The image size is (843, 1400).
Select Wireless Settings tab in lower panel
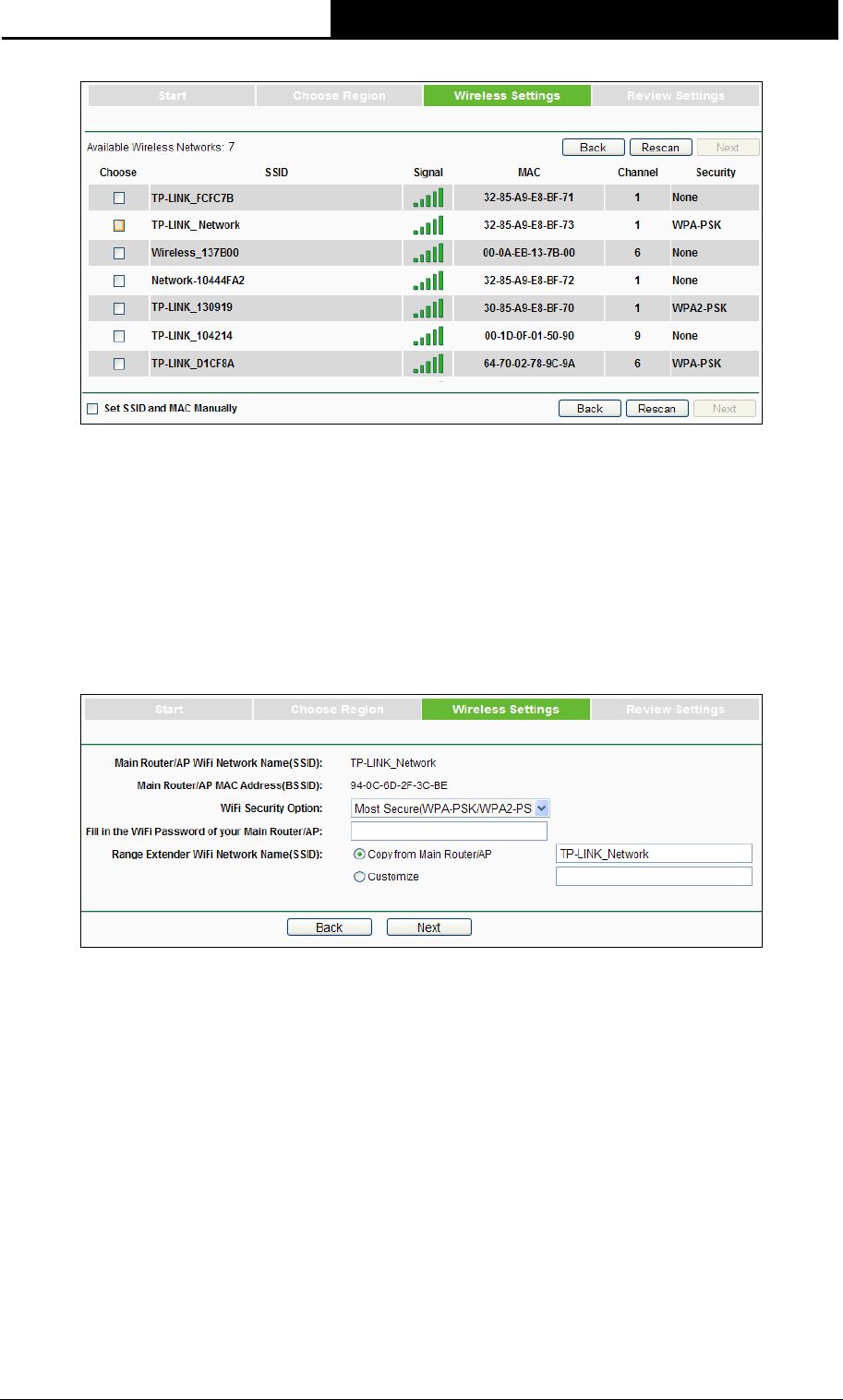[x=506, y=710]
